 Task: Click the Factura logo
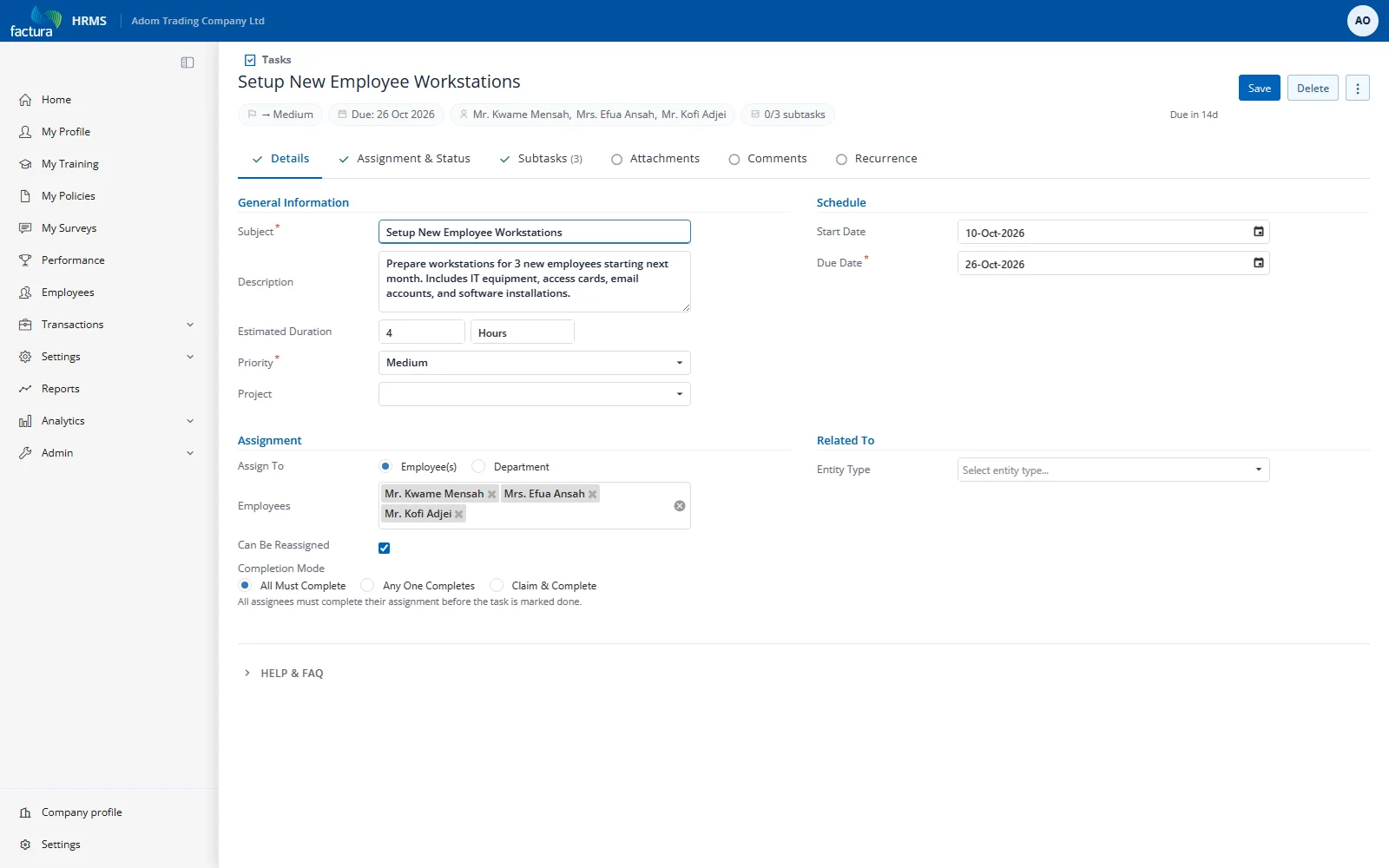point(36,21)
